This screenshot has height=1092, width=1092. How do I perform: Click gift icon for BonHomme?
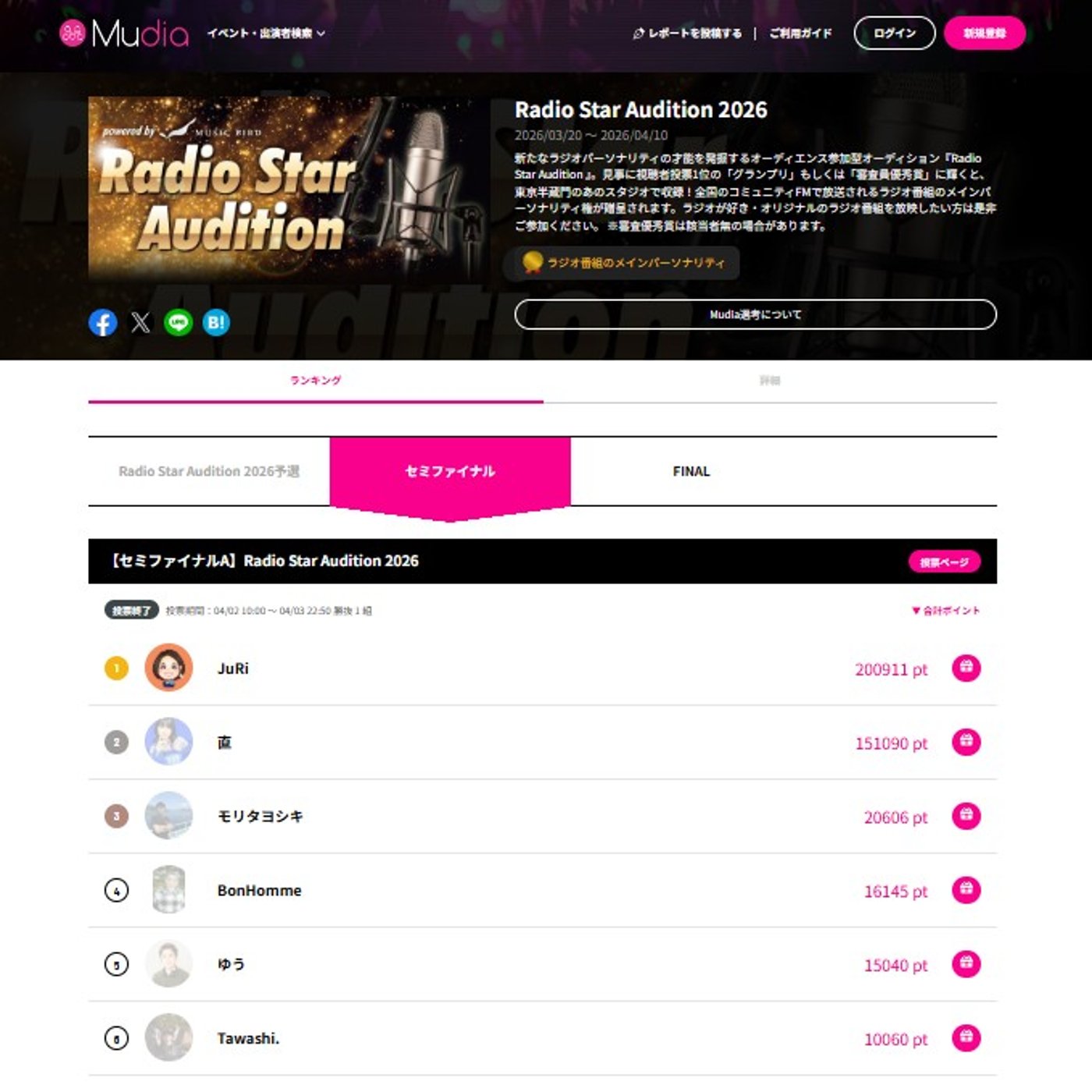(966, 890)
